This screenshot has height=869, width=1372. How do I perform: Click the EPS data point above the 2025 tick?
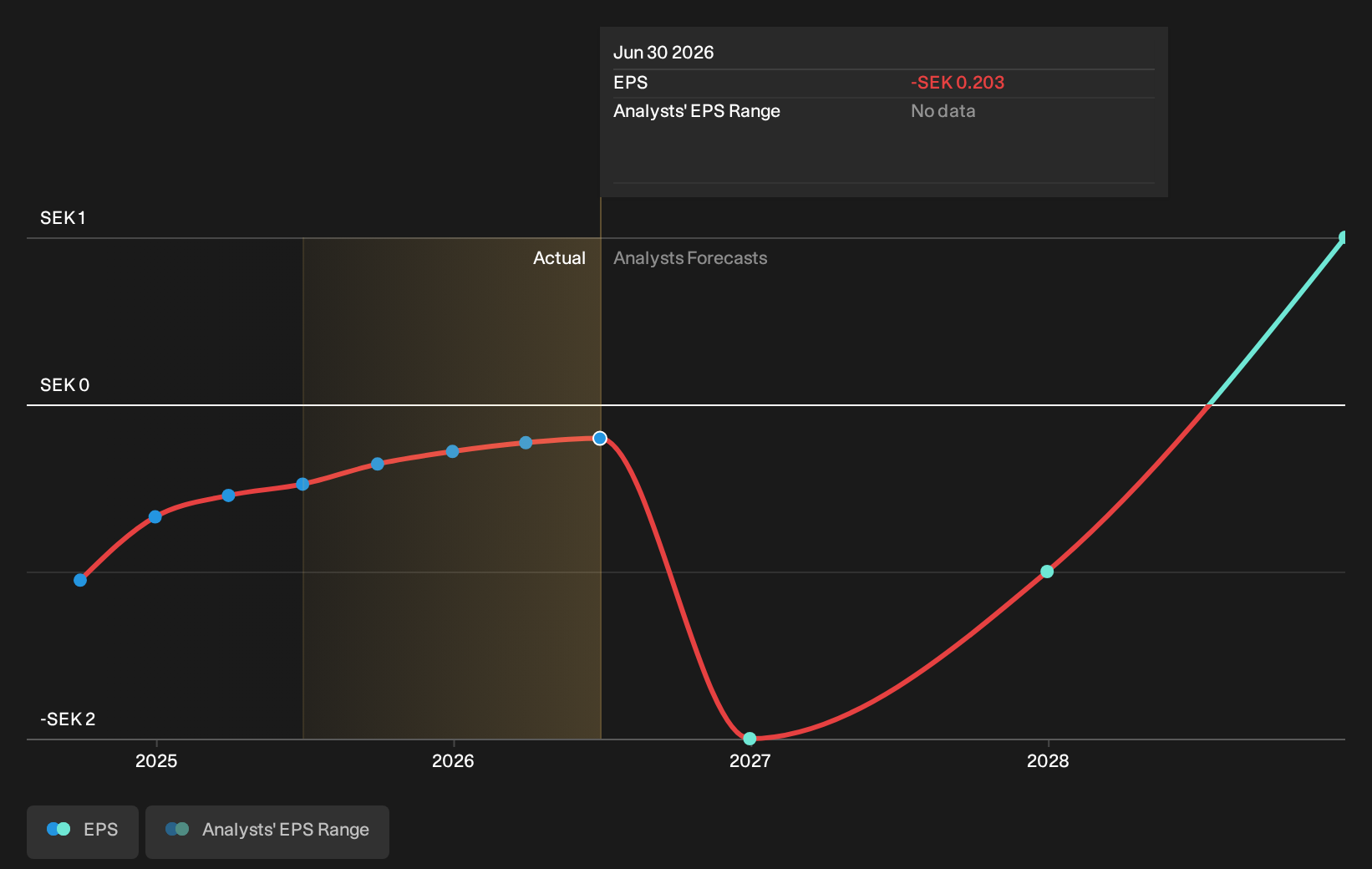click(x=155, y=517)
